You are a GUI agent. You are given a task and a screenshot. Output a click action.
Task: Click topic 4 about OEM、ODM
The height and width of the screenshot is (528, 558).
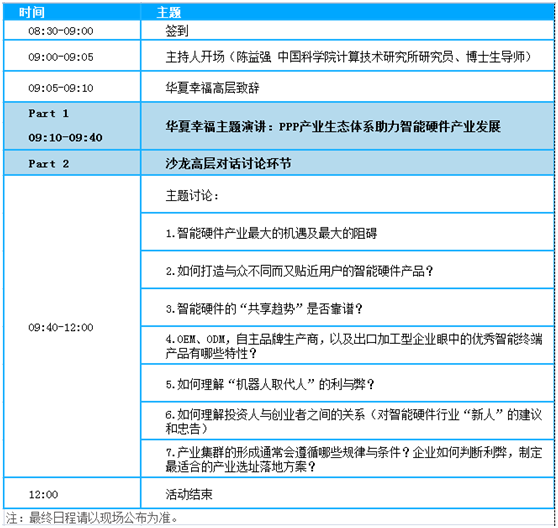tap(354, 346)
